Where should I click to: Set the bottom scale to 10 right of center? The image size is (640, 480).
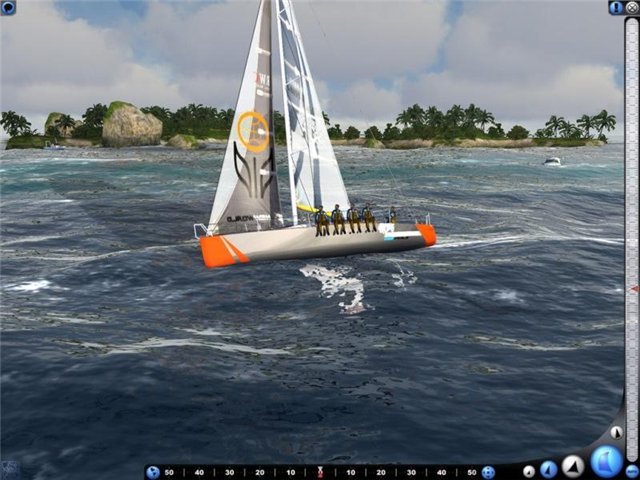[x=350, y=472]
